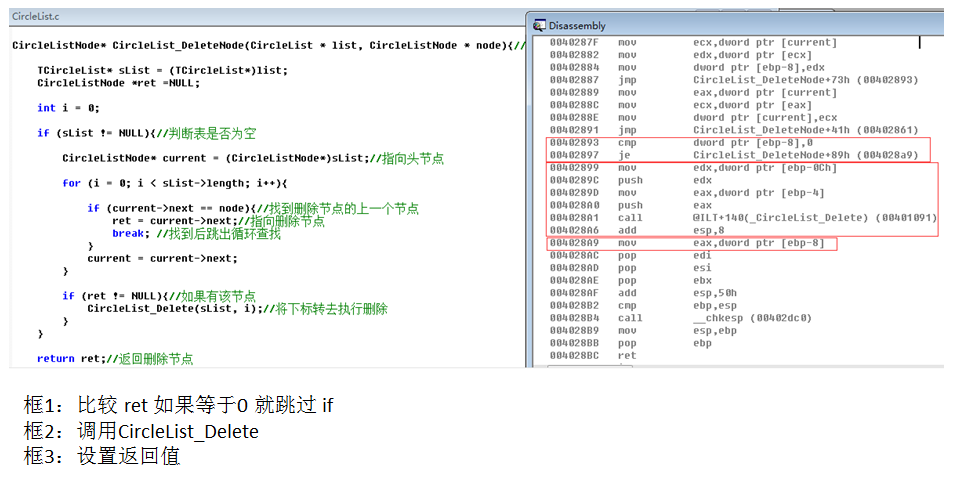Click the Disassembly window title text
This screenshot has height=482, width=958.
pyautogui.click(x=577, y=26)
